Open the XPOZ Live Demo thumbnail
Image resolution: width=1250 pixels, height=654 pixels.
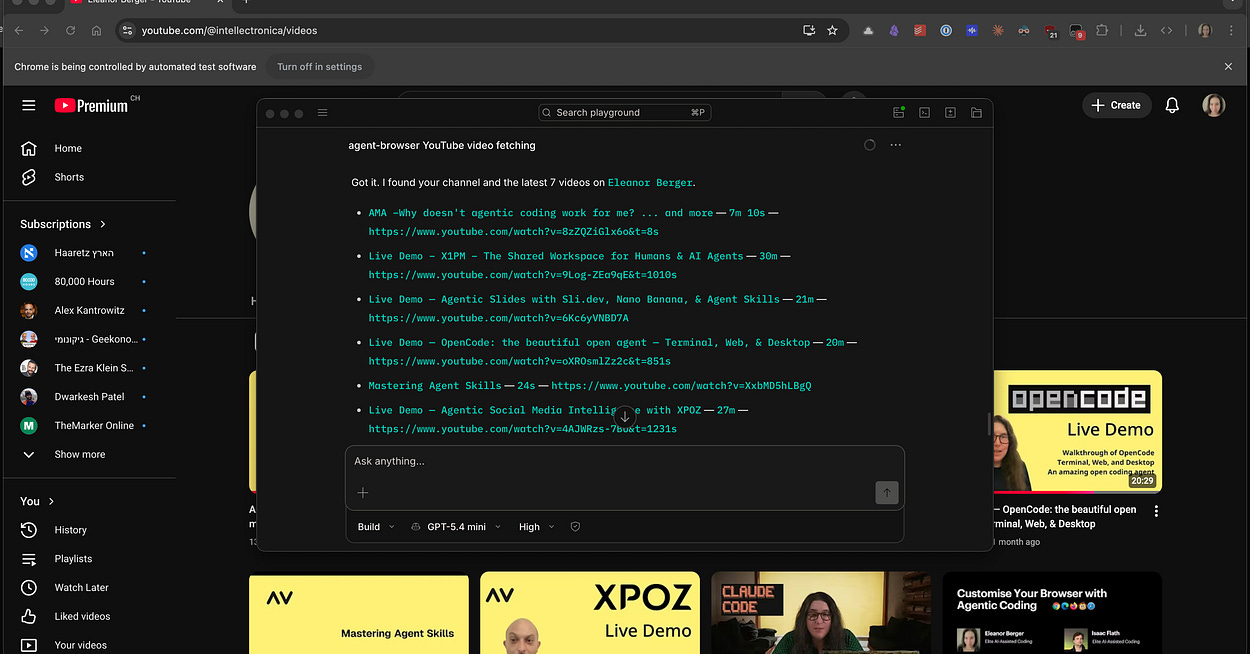tap(590, 613)
